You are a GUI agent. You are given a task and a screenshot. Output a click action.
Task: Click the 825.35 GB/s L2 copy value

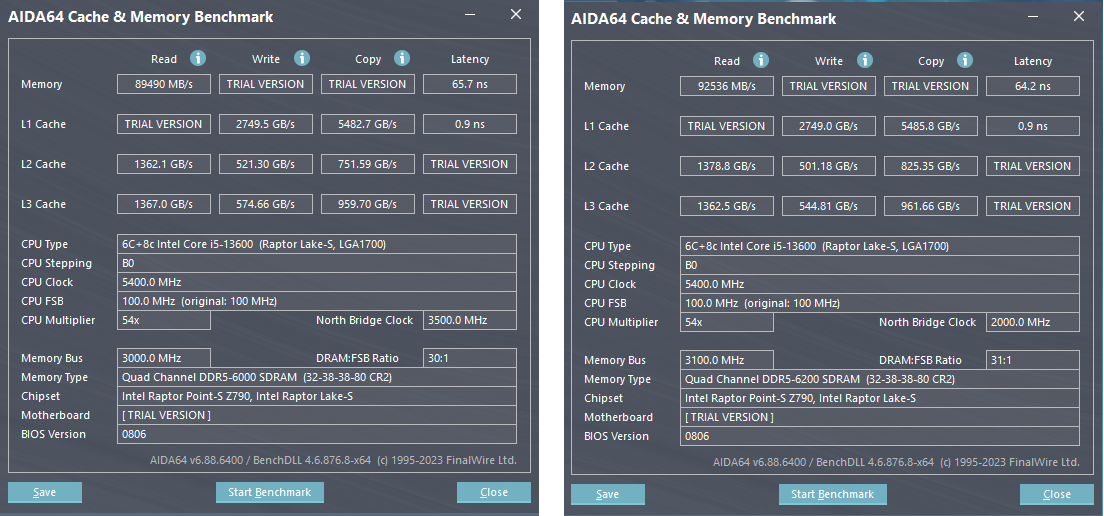click(x=931, y=166)
